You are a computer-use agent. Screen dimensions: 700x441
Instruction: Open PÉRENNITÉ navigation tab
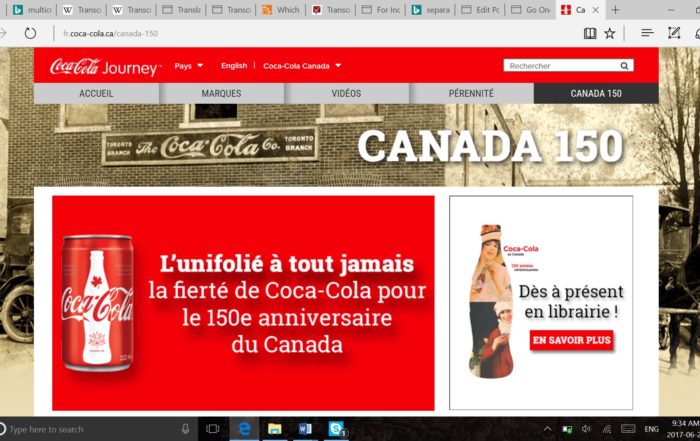click(x=471, y=93)
